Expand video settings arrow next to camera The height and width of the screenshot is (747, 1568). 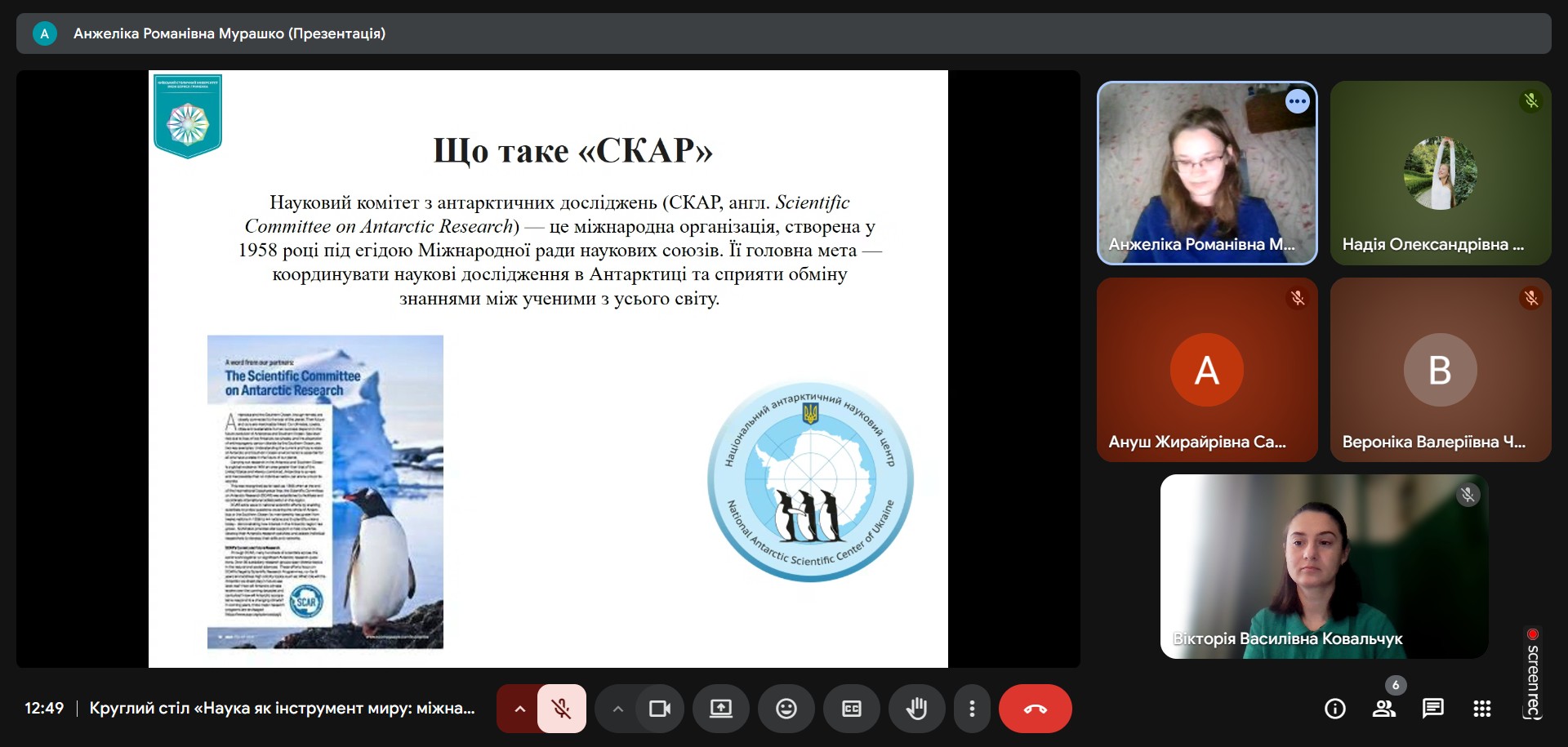(x=617, y=709)
